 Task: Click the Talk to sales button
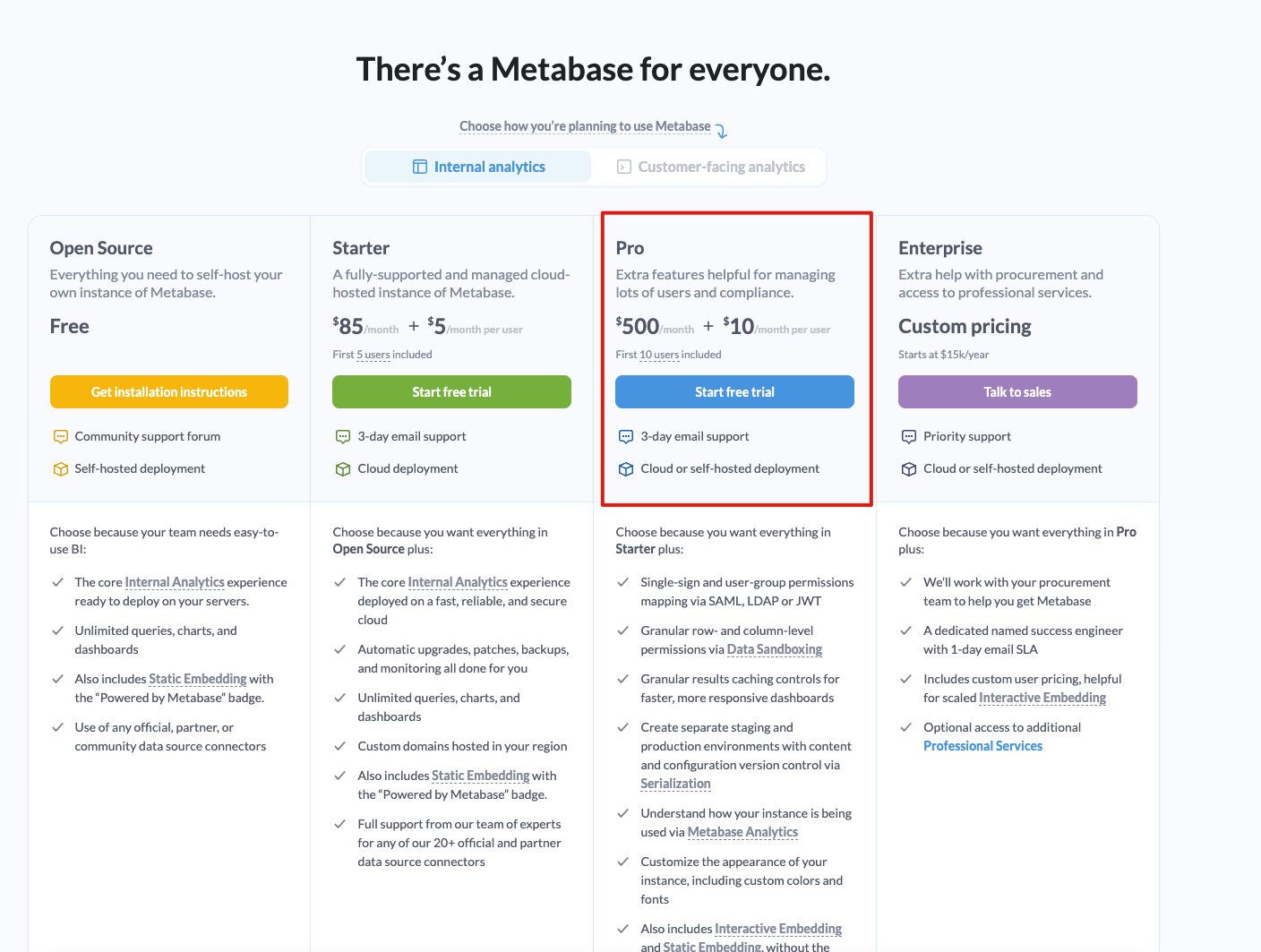click(x=1017, y=392)
